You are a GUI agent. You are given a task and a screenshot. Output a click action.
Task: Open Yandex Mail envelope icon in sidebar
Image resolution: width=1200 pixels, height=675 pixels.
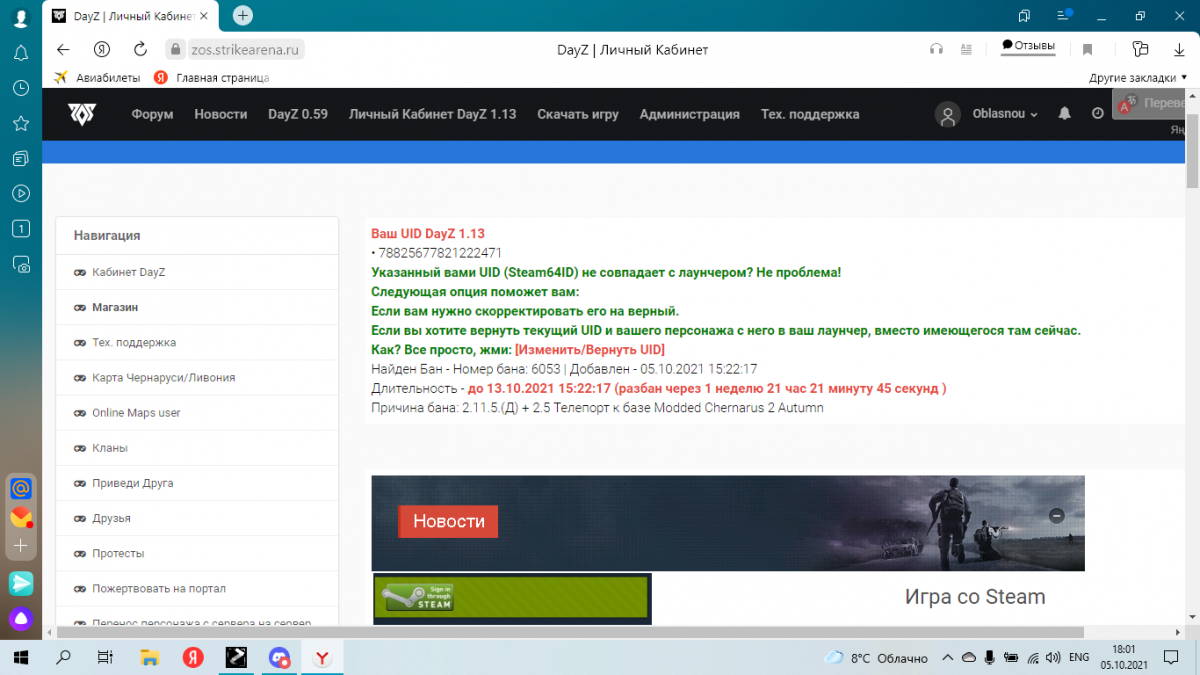click(21, 518)
